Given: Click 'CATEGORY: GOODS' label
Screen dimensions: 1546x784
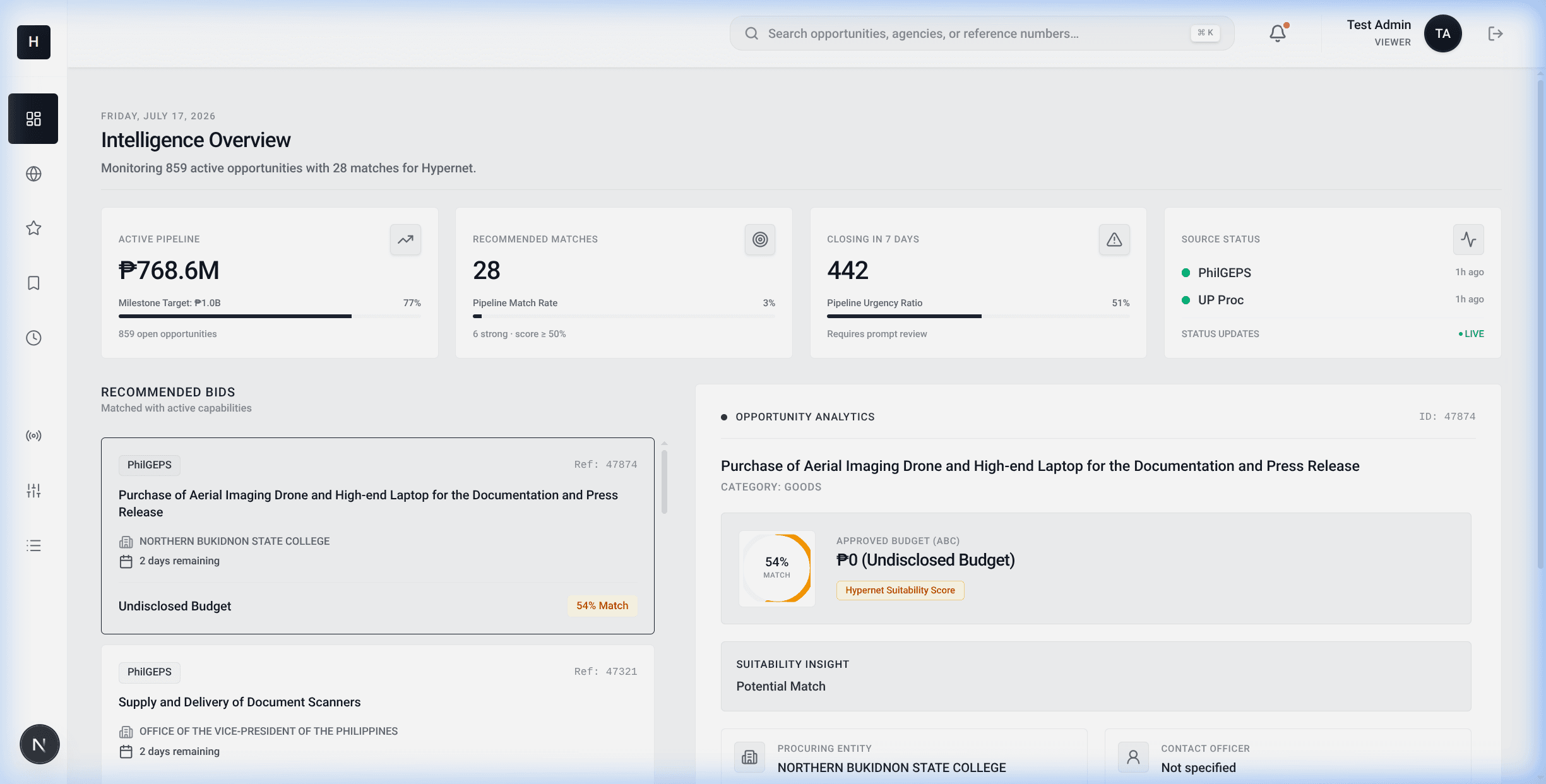Looking at the screenshot, I should 771,487.
